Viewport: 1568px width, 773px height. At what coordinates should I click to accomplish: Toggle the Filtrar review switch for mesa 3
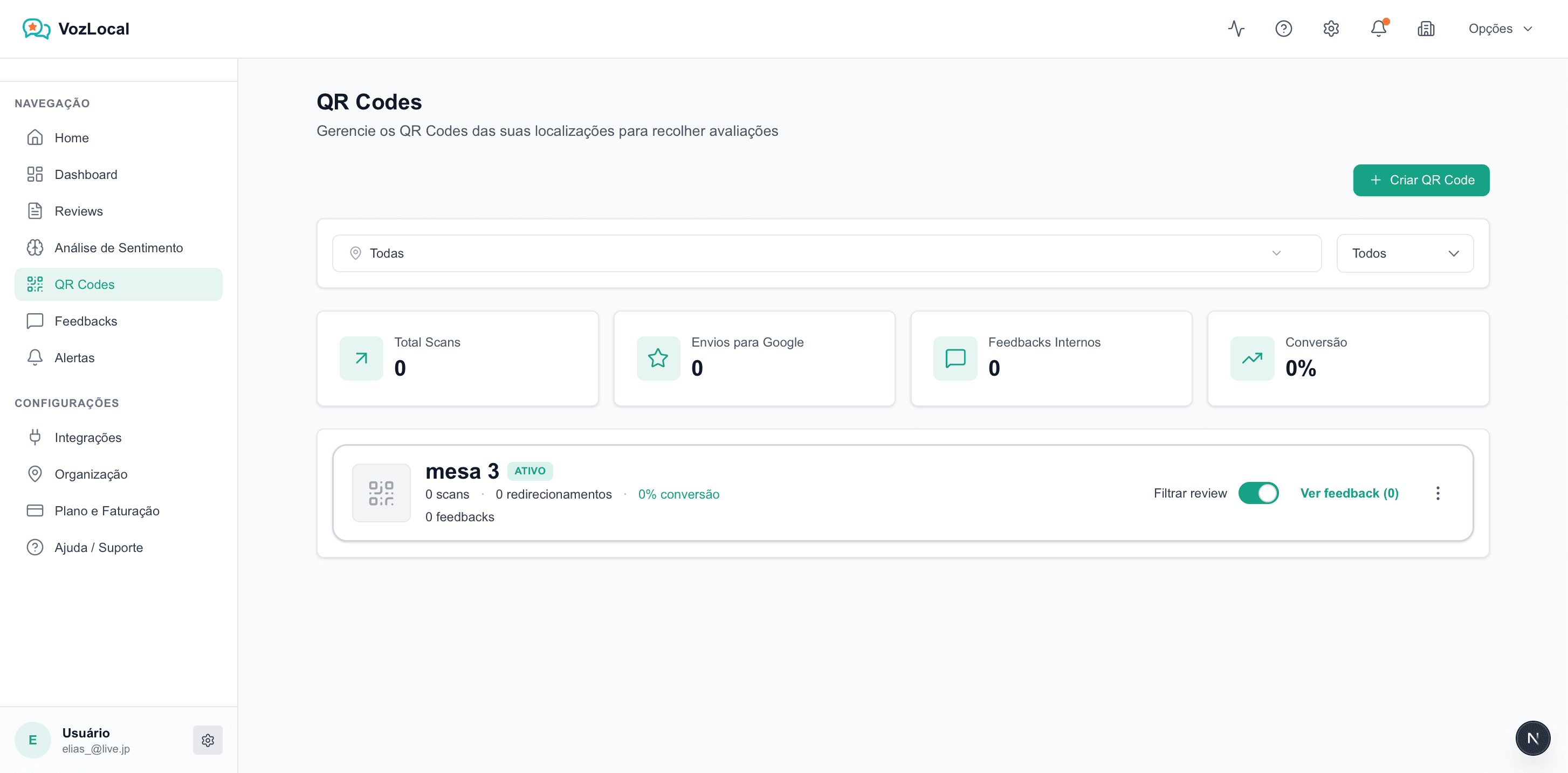(x=1258, y=493)
